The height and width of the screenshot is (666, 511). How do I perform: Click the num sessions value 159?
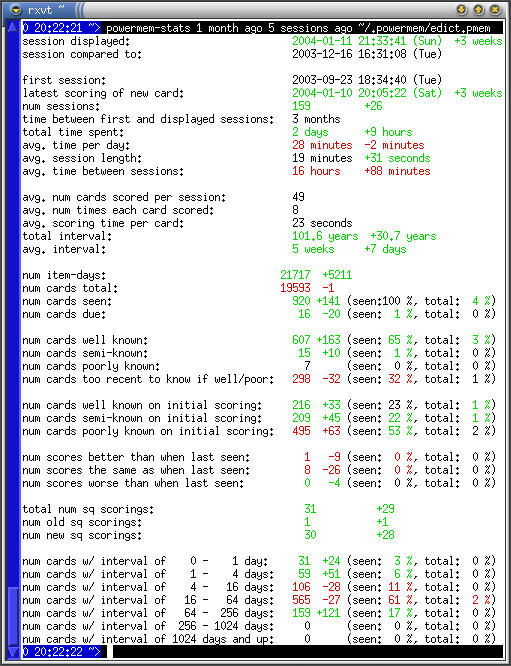pyautogui.click(x=301, y=106)
